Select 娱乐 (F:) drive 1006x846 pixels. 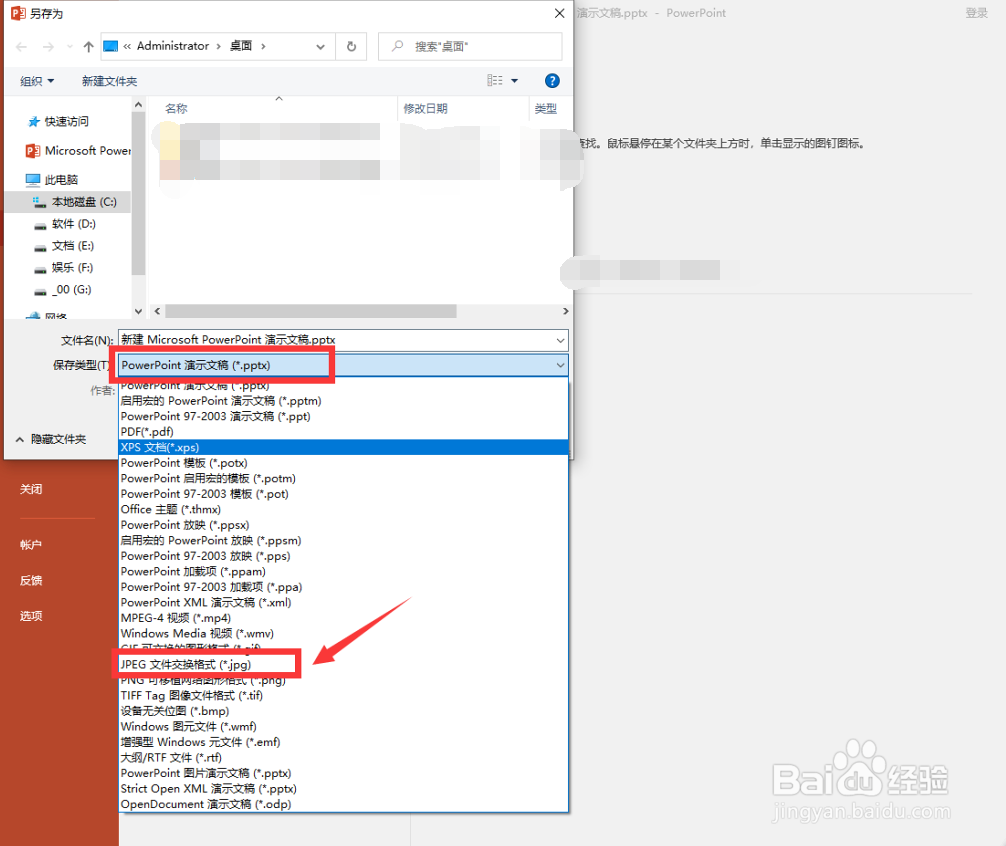tap(64, 267)
